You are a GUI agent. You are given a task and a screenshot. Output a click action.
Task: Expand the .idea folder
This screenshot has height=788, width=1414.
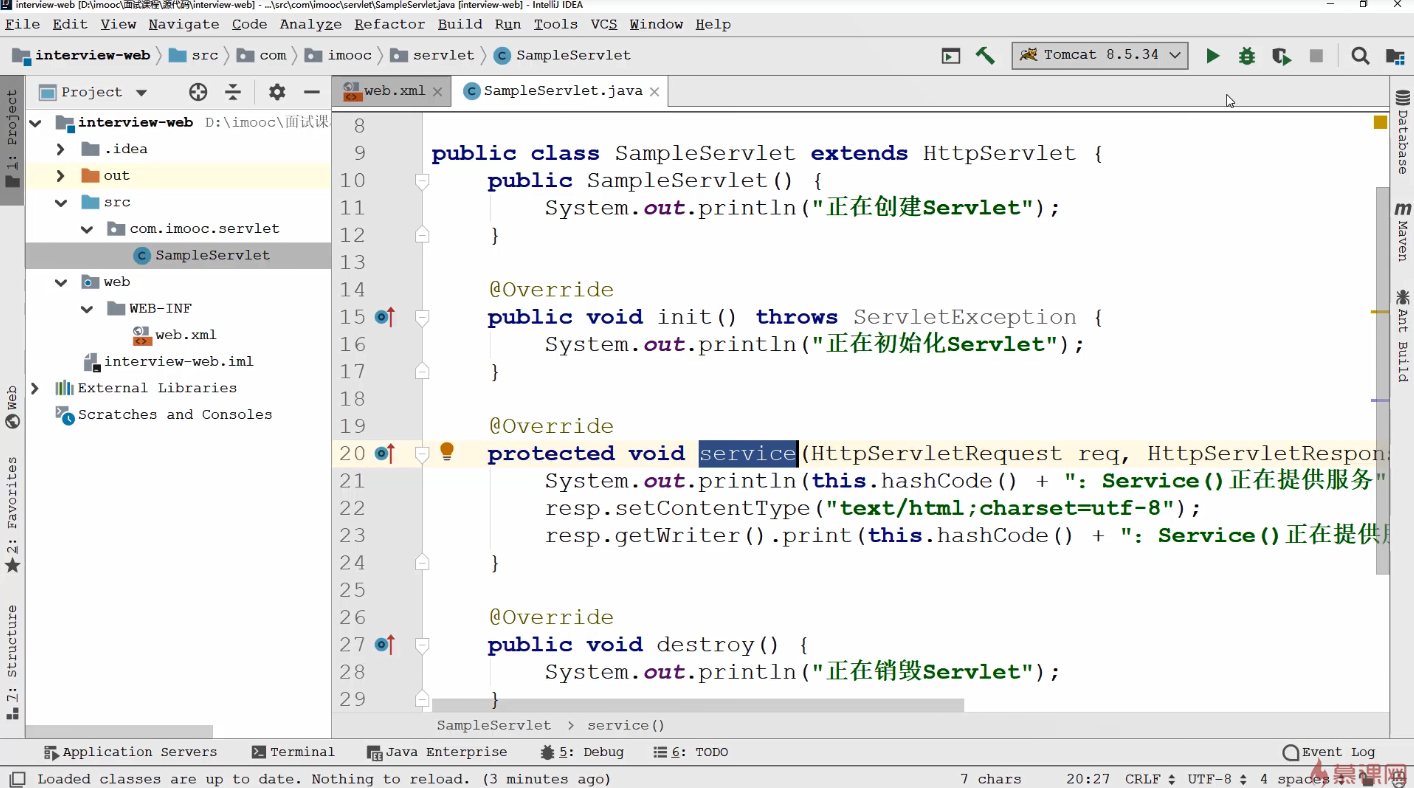click(61, 149)
